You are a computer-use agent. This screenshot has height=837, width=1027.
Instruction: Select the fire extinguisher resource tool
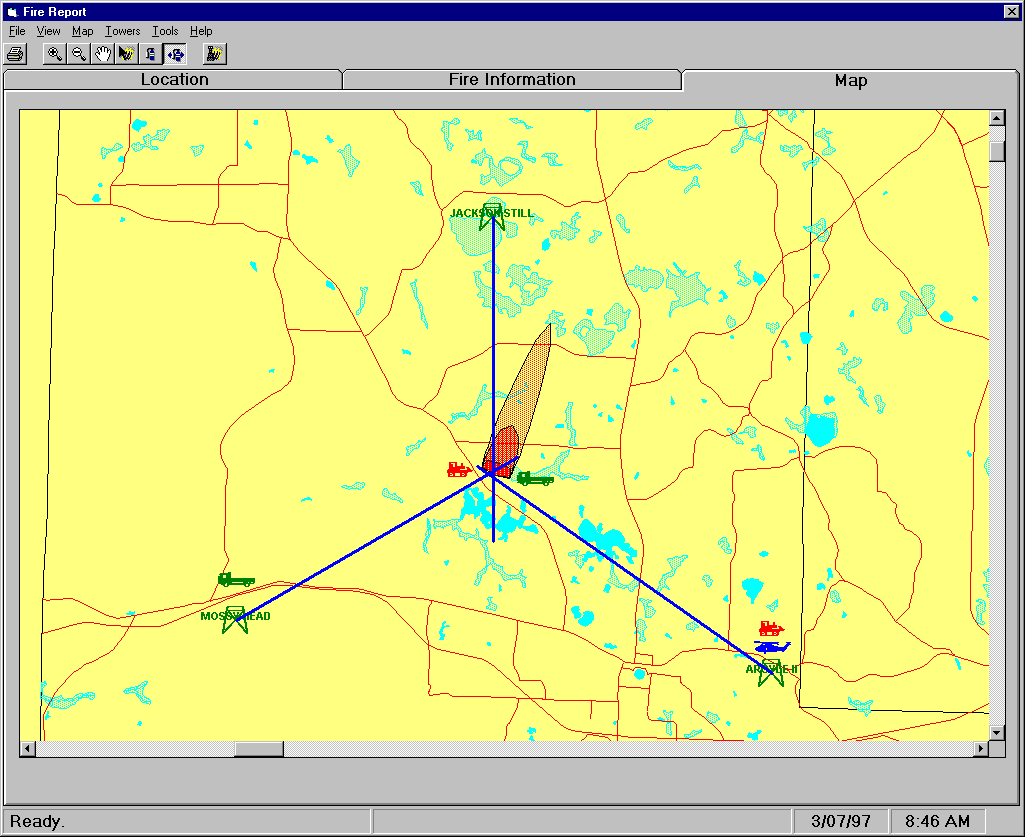click(151, 54)
